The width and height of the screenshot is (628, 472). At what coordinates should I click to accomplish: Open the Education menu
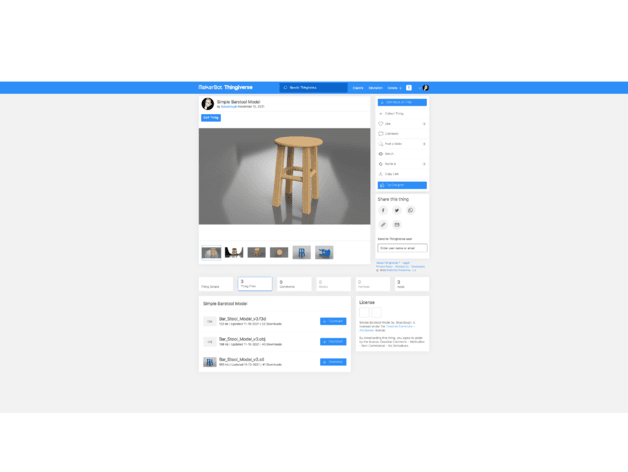point(375,88)
